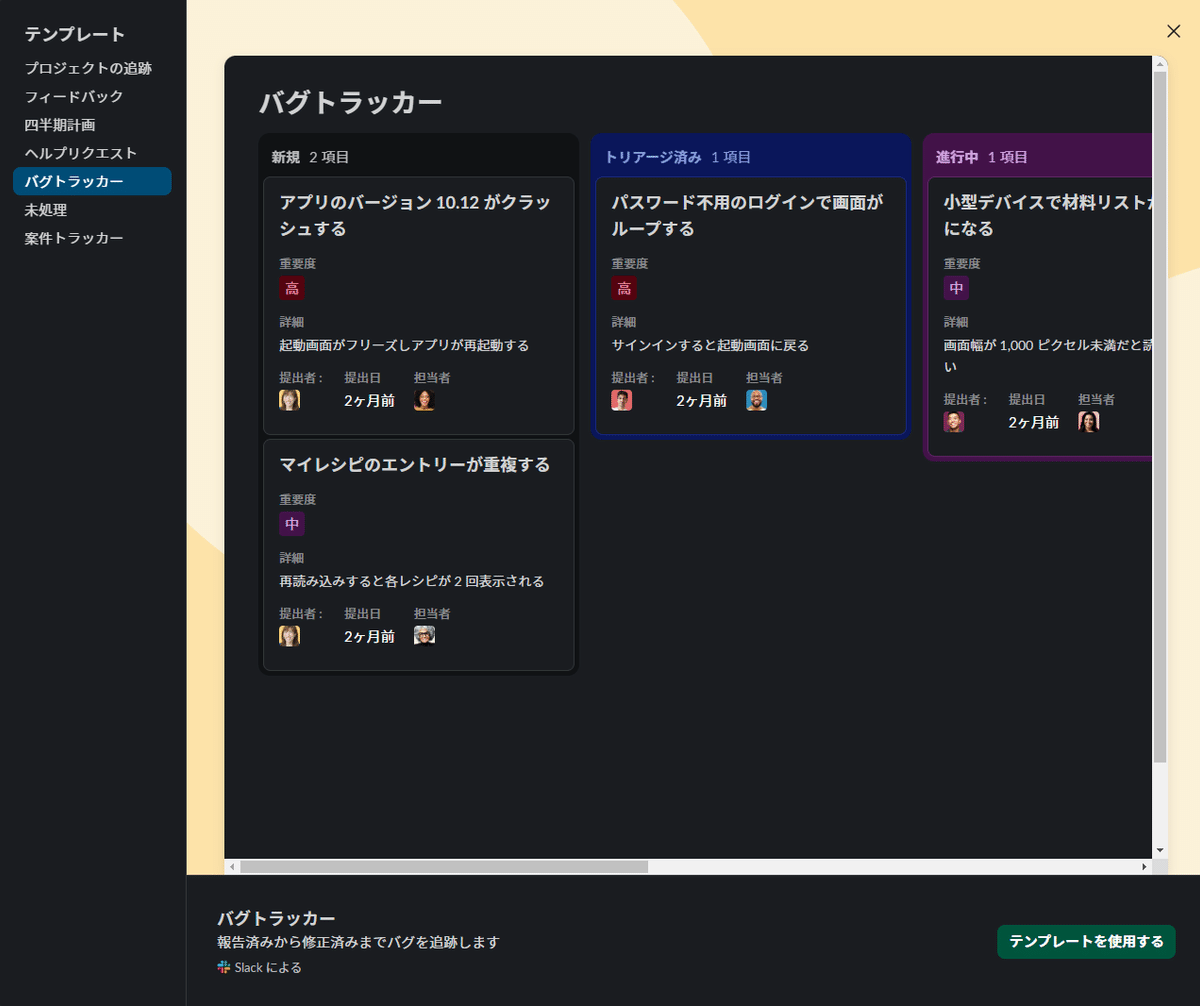Click 'Slack による' attribution text
Screen dimensions: 1200x1006
[x=268, y=967]
